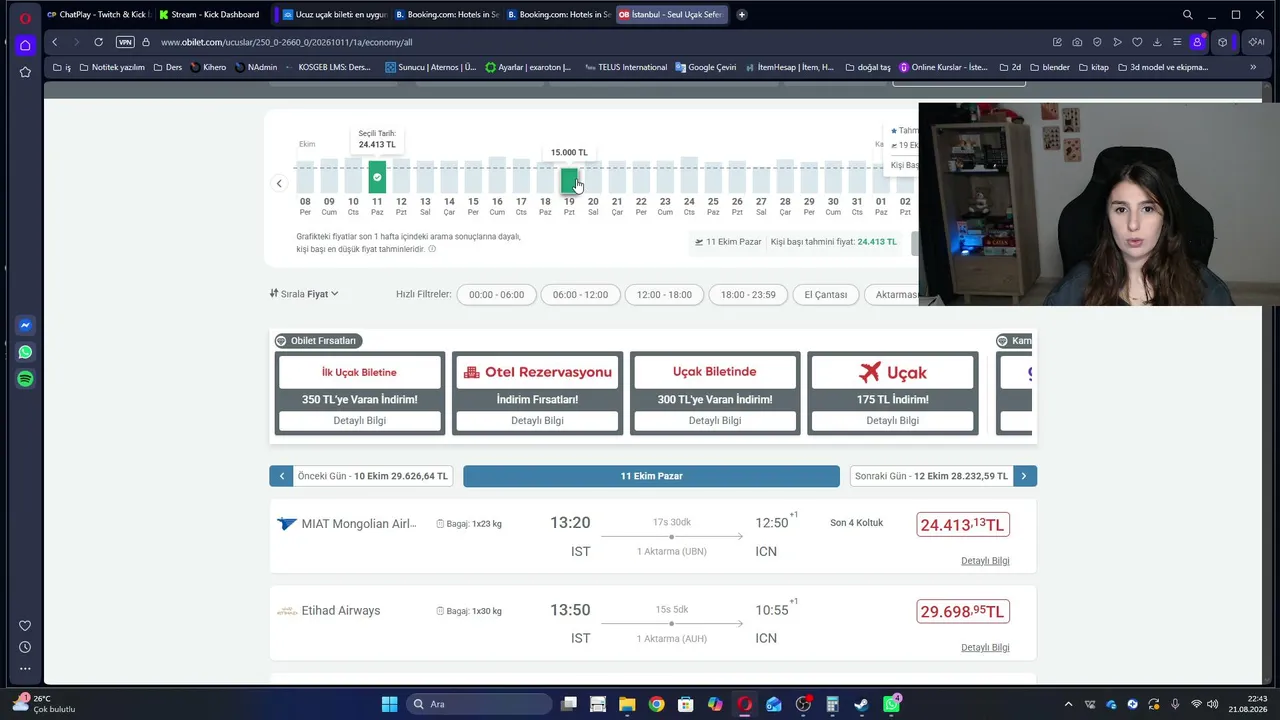Open Detaylı Bilgi for MIAT Mongolian flight

985,561
